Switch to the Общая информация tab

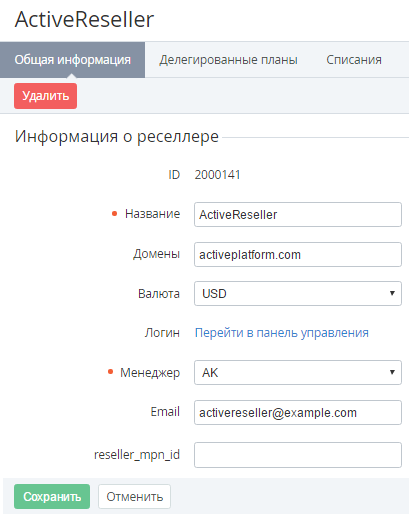pyautogui.click(x=72, y=60)
